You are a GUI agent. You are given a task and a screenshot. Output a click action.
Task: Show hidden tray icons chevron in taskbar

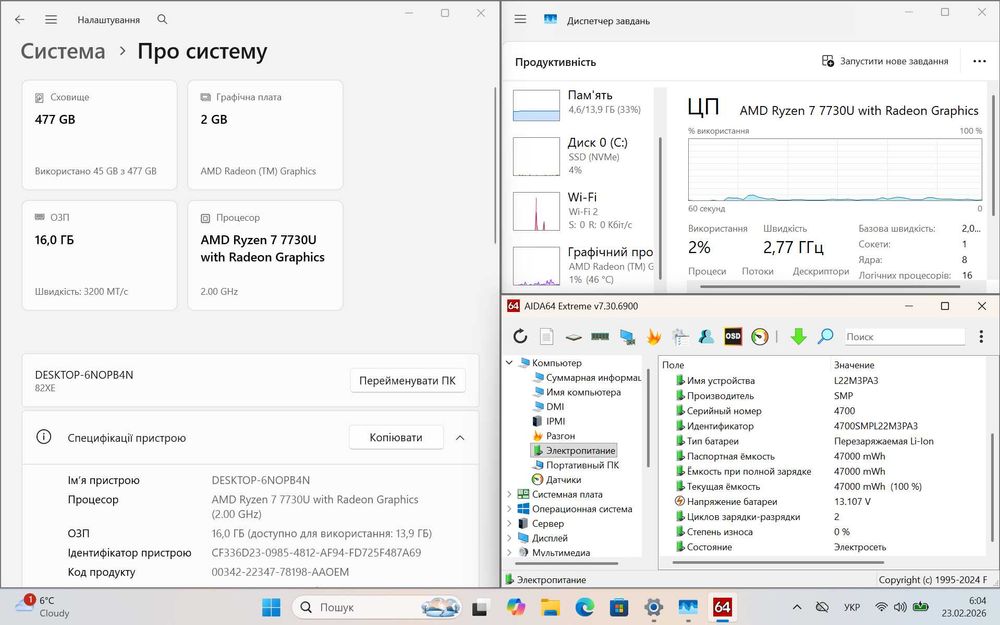pos(797,607)
